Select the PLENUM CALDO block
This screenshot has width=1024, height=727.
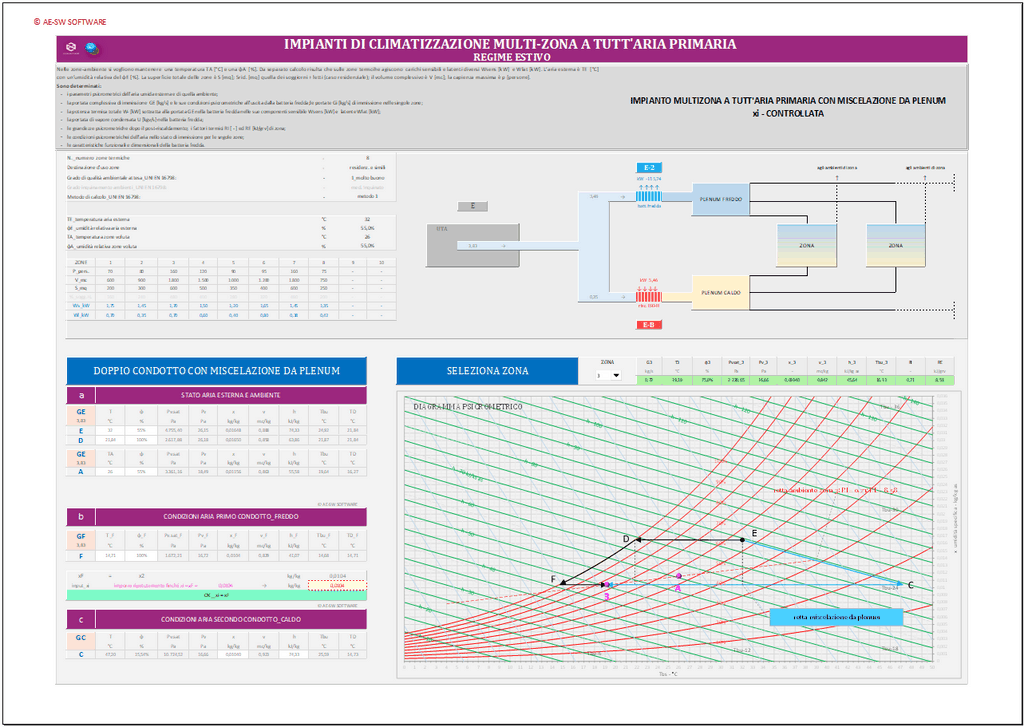coord(720,292)
